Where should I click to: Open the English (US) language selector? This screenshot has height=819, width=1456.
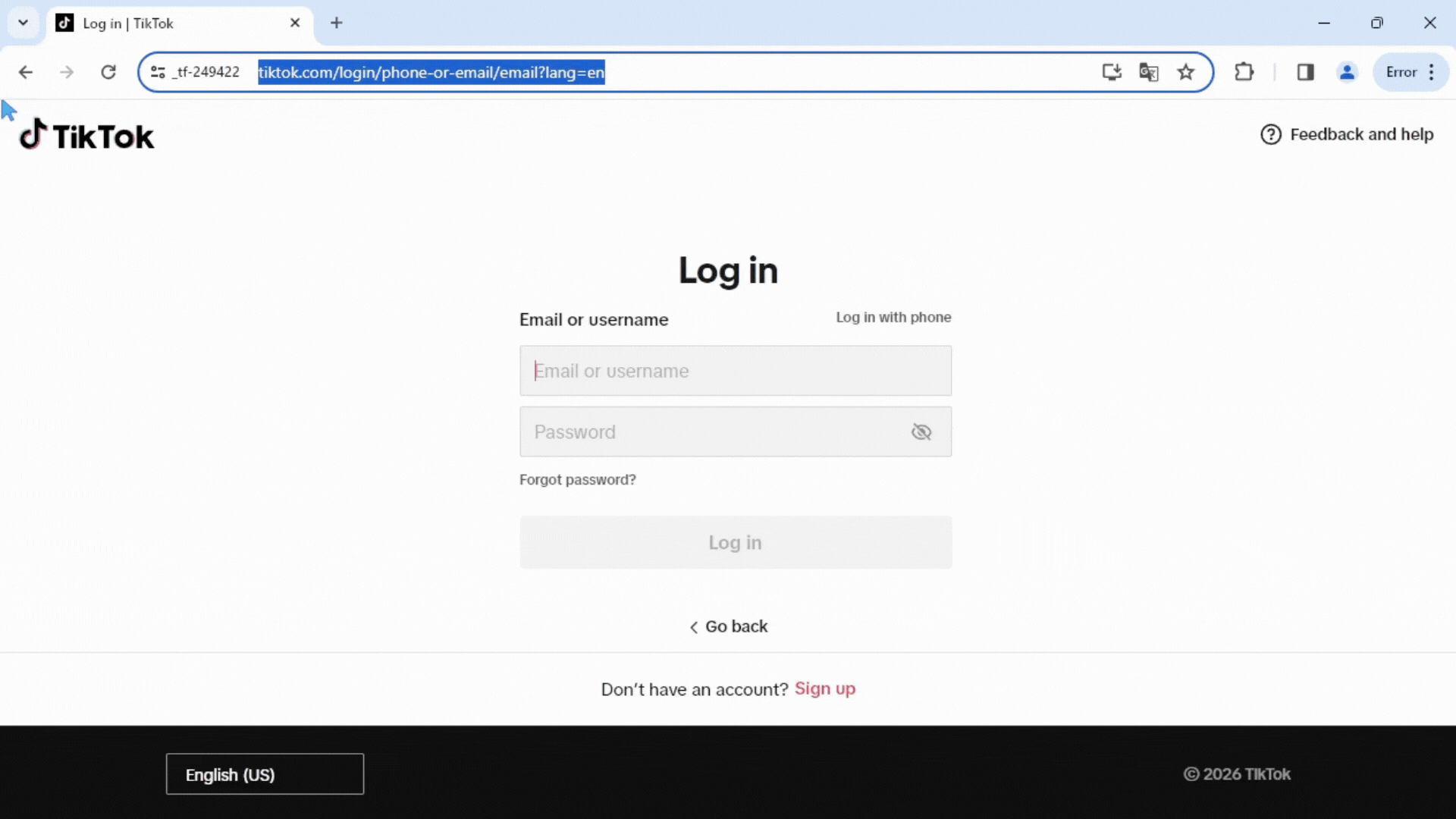coord(265,774)
